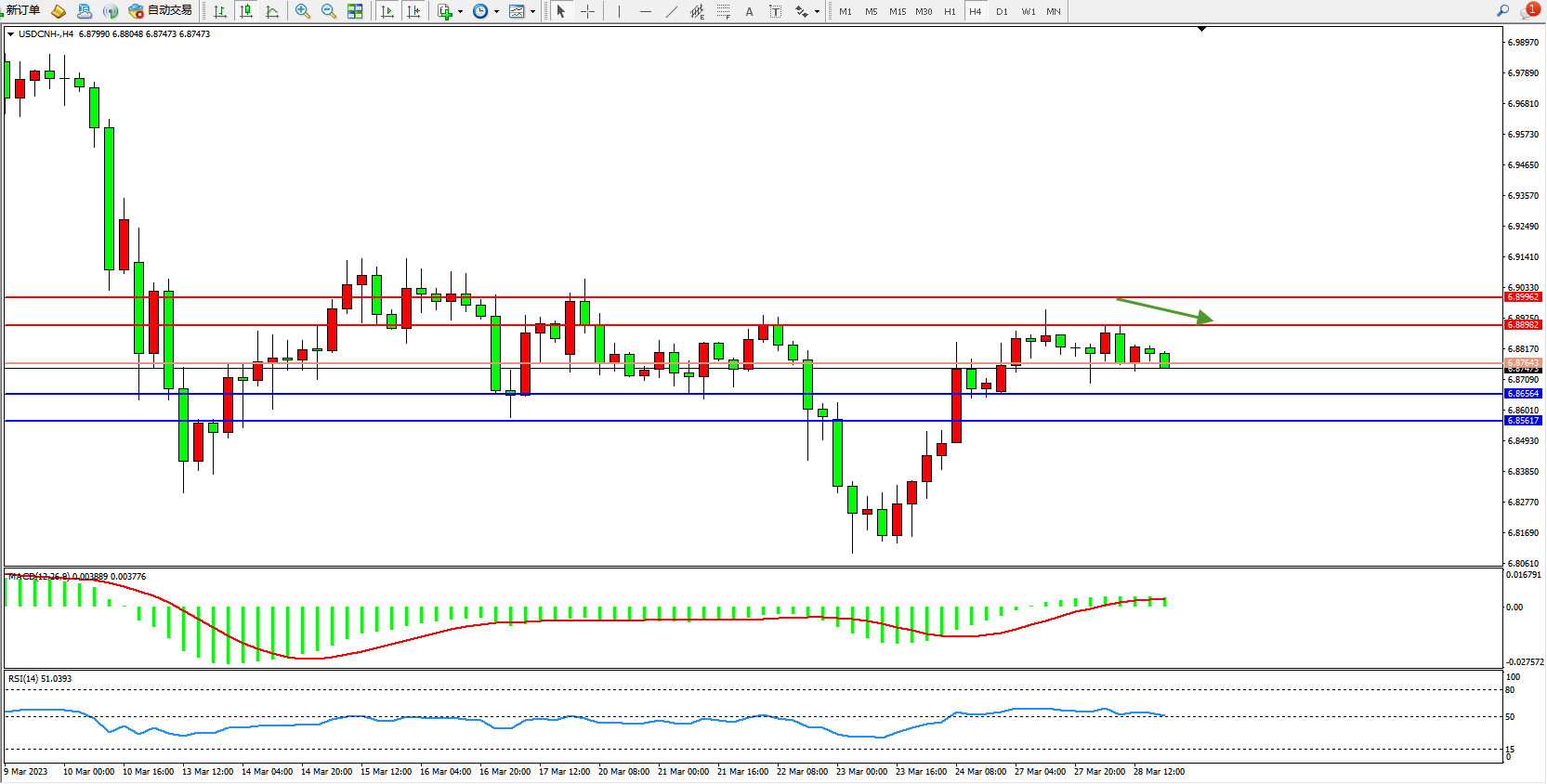Select the text label tool
The width and height of the screenshot is (1547, 784).
[750, 11]
